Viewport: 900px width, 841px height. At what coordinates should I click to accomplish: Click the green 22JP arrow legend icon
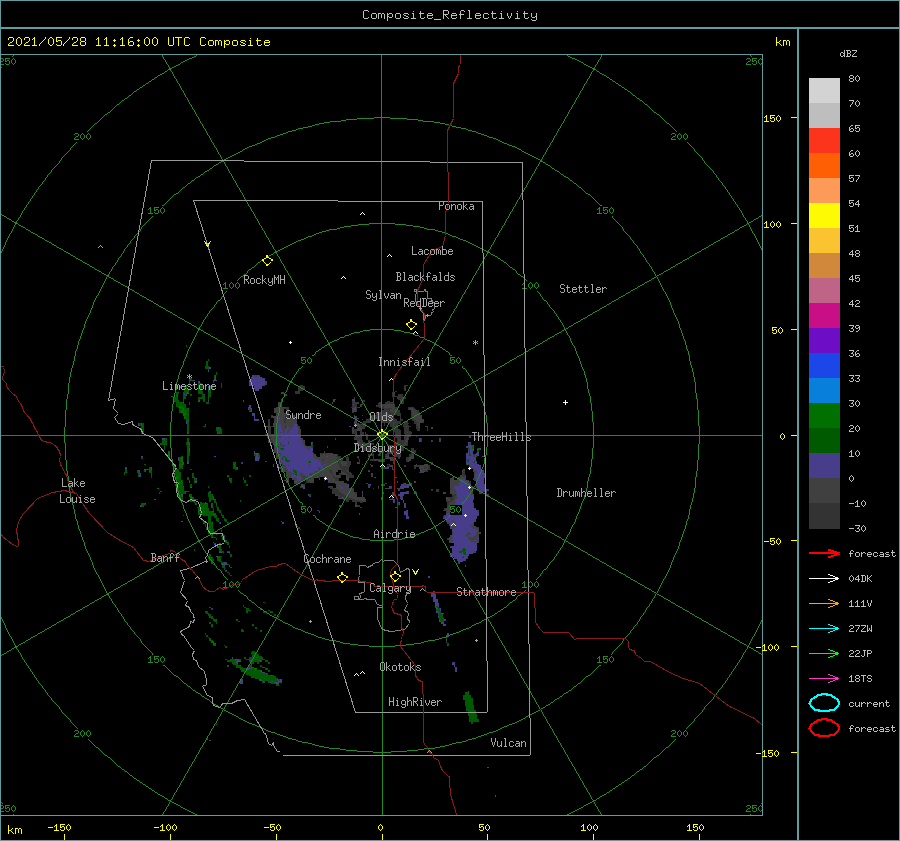click(824, 653)
